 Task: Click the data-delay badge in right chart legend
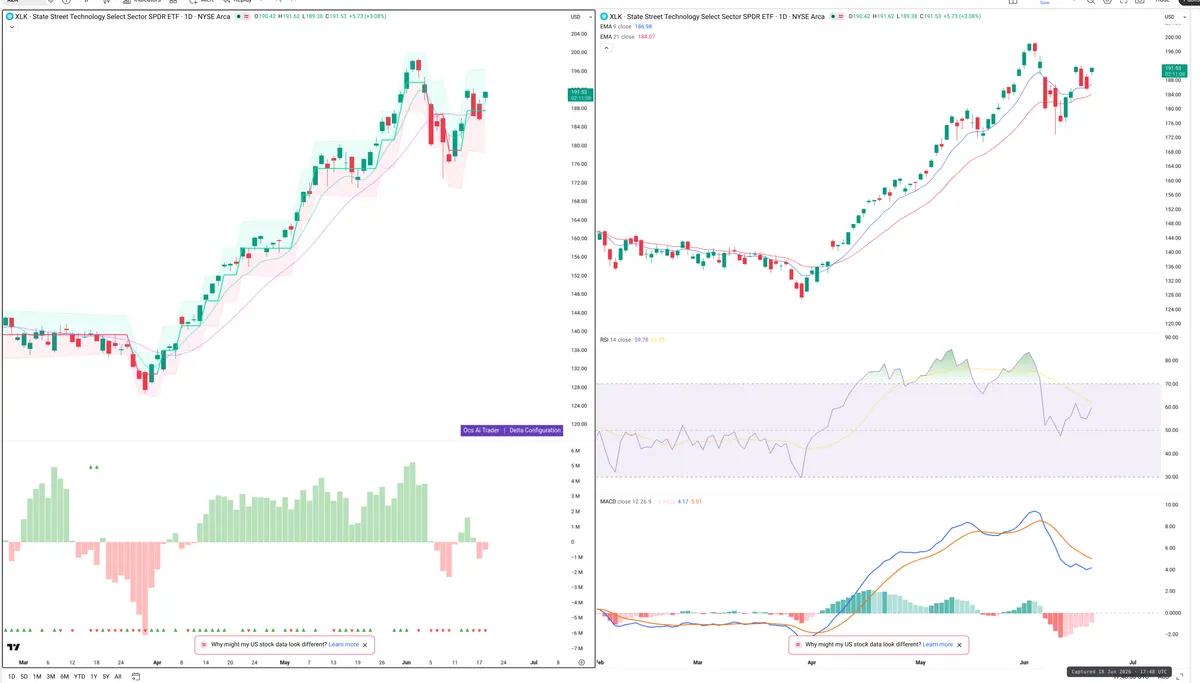(x=841, y=16)
